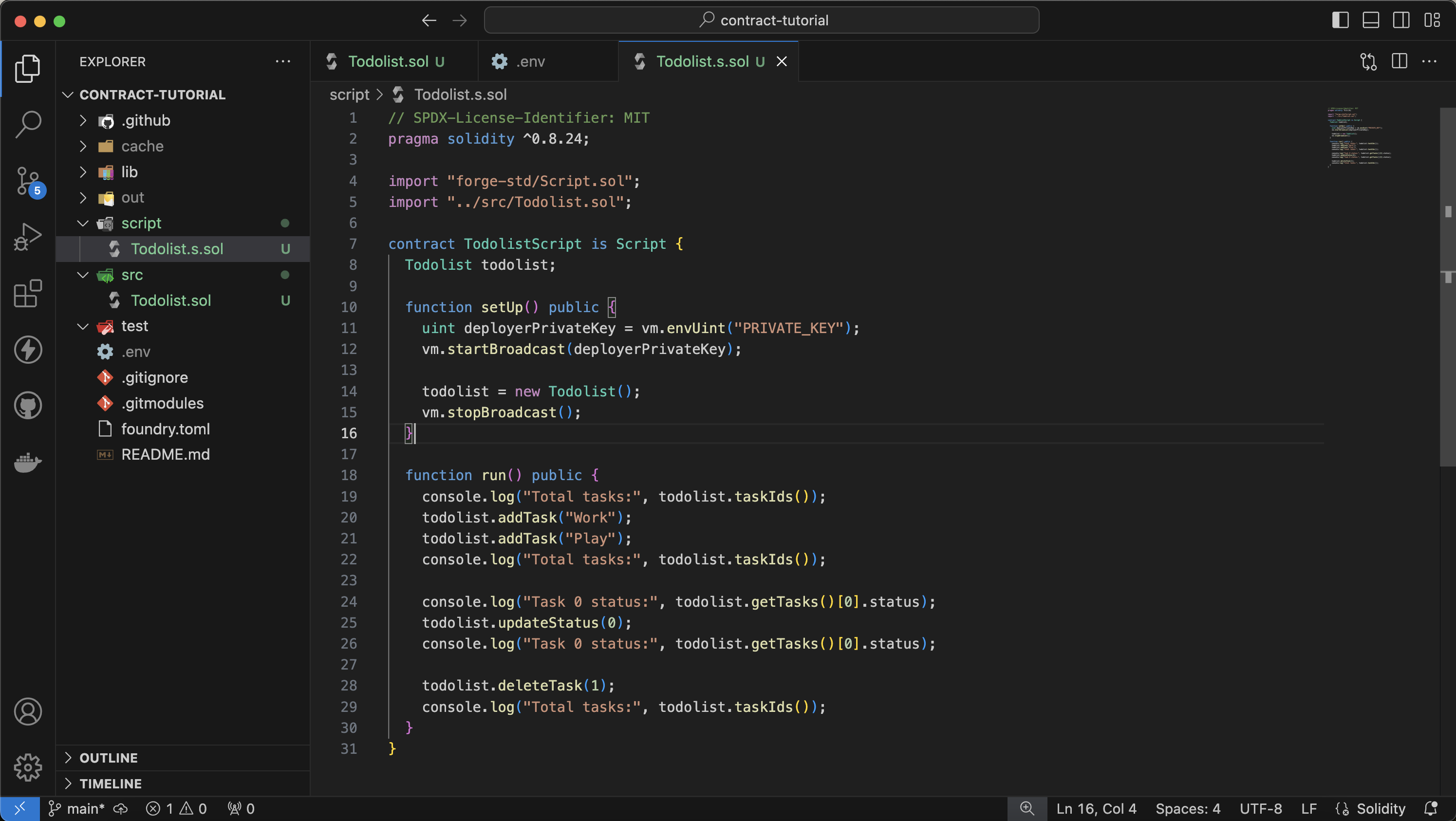Open the Extensions view
1456x821 pixels.
coord(27,293)
